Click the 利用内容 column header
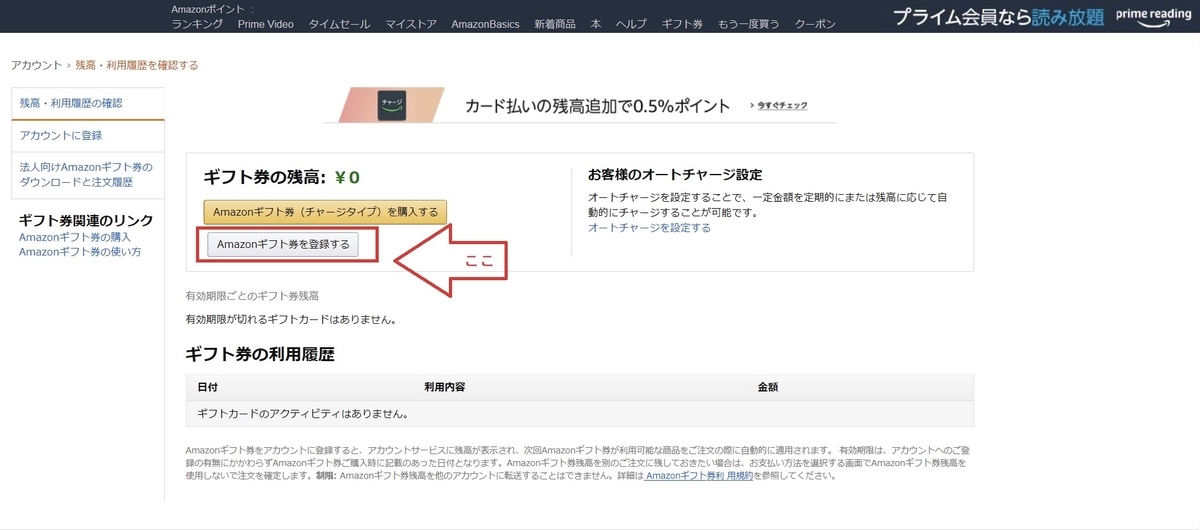Viewport: 1200px width, 530px height. tap(444, 386)
